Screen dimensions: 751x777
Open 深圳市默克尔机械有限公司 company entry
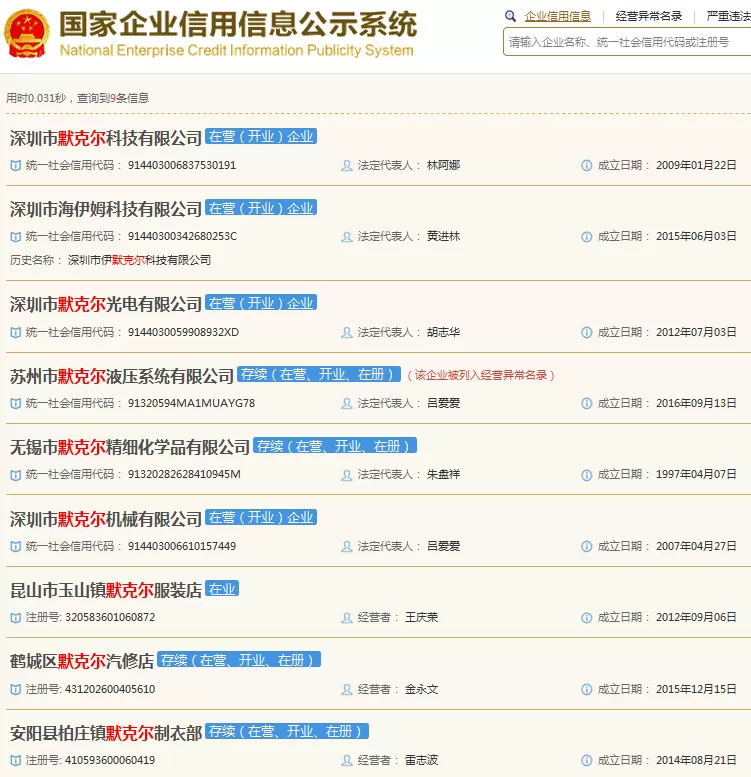(106, 519)
